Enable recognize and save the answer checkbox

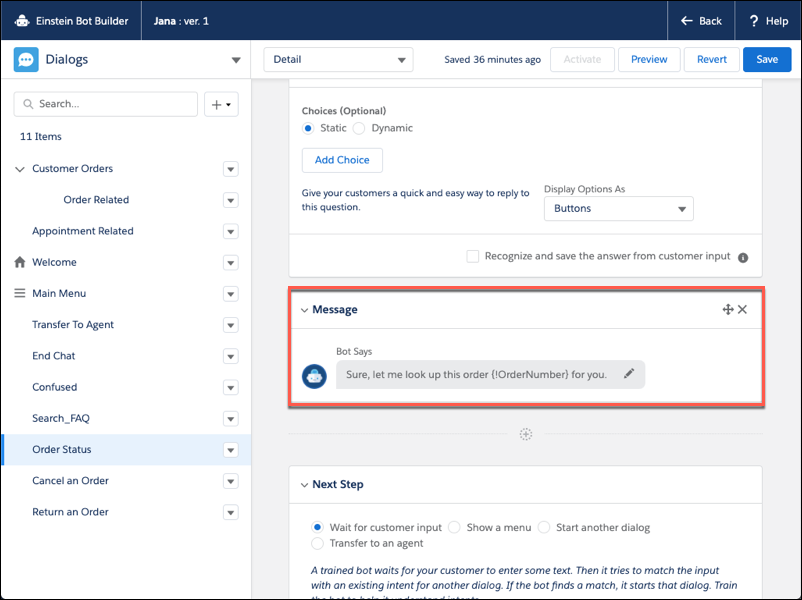tap(472, 256)
